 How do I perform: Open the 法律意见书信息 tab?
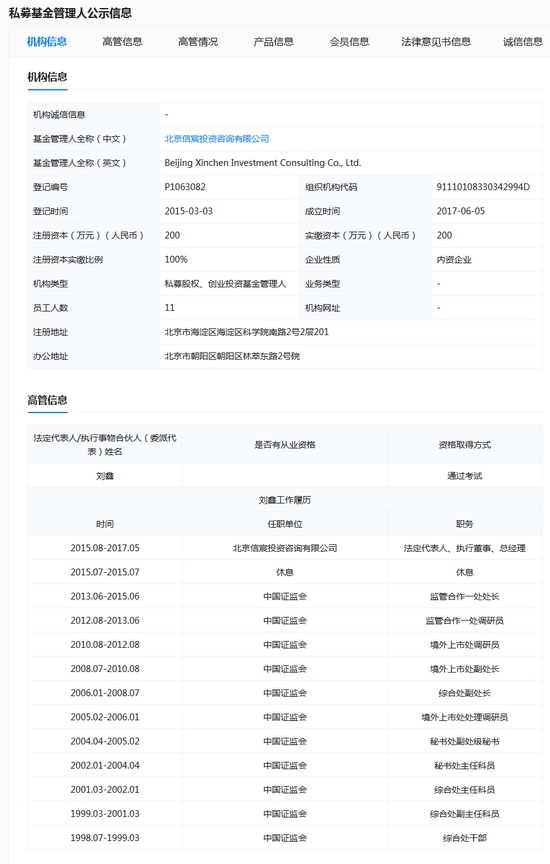coord(436,41)
